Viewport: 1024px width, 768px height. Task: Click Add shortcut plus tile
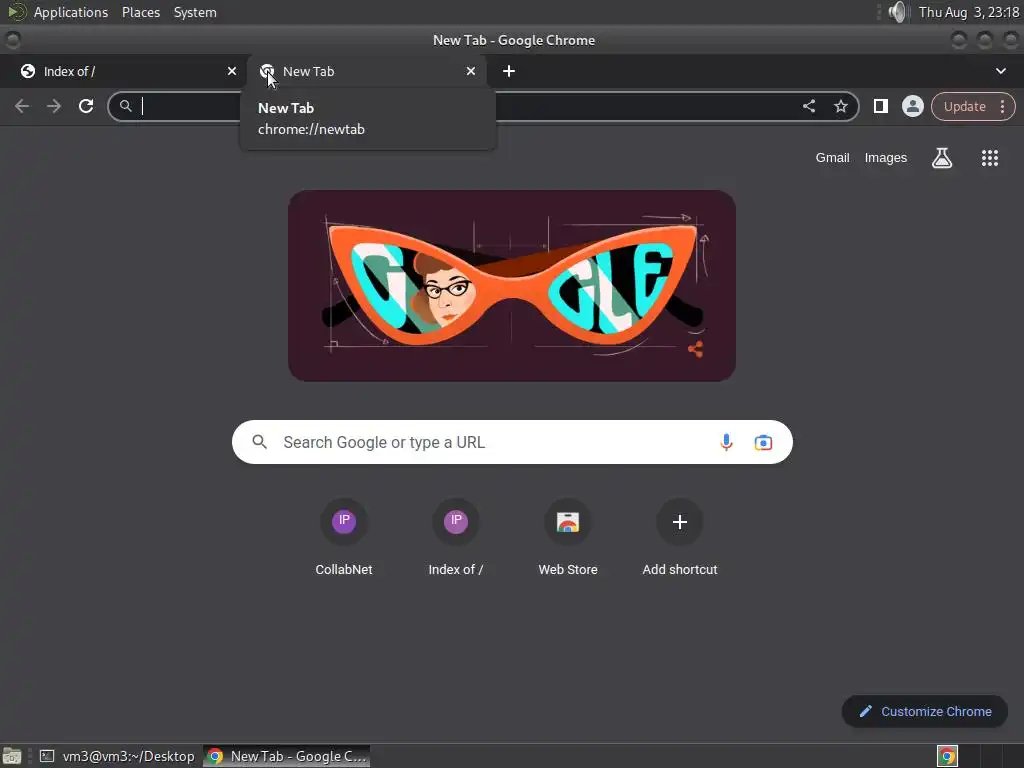(680, 538)
